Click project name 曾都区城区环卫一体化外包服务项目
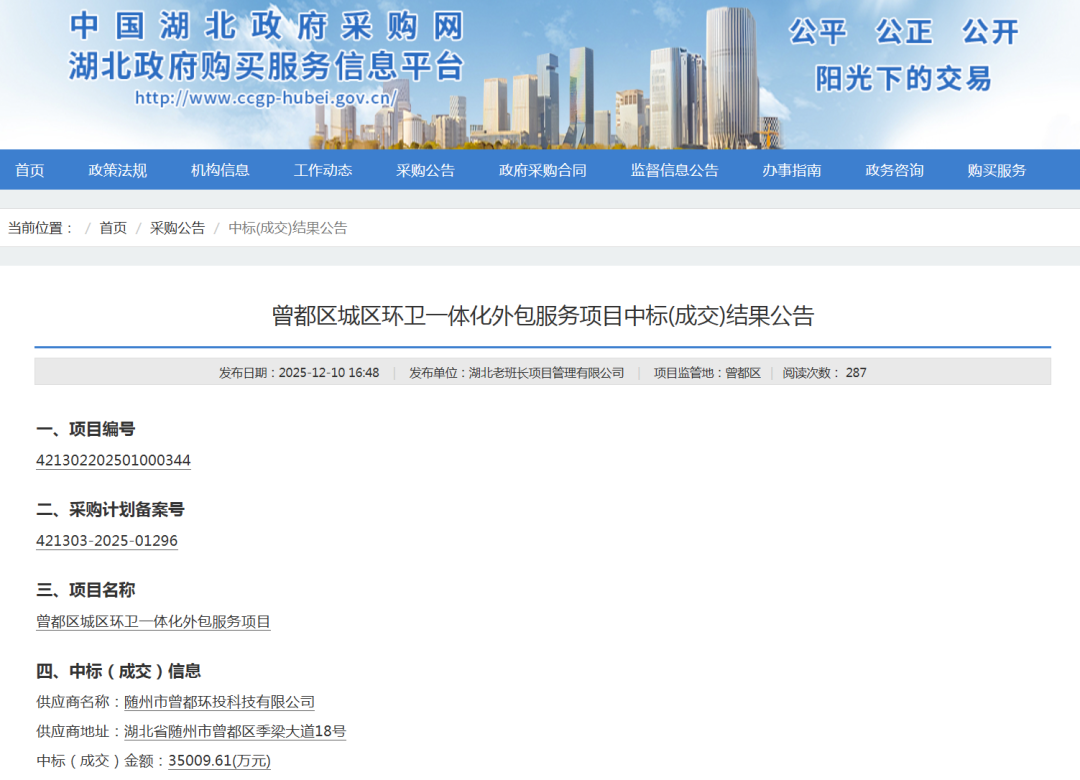This screenshot has width=1080, height=780. (x=153, y=622)
